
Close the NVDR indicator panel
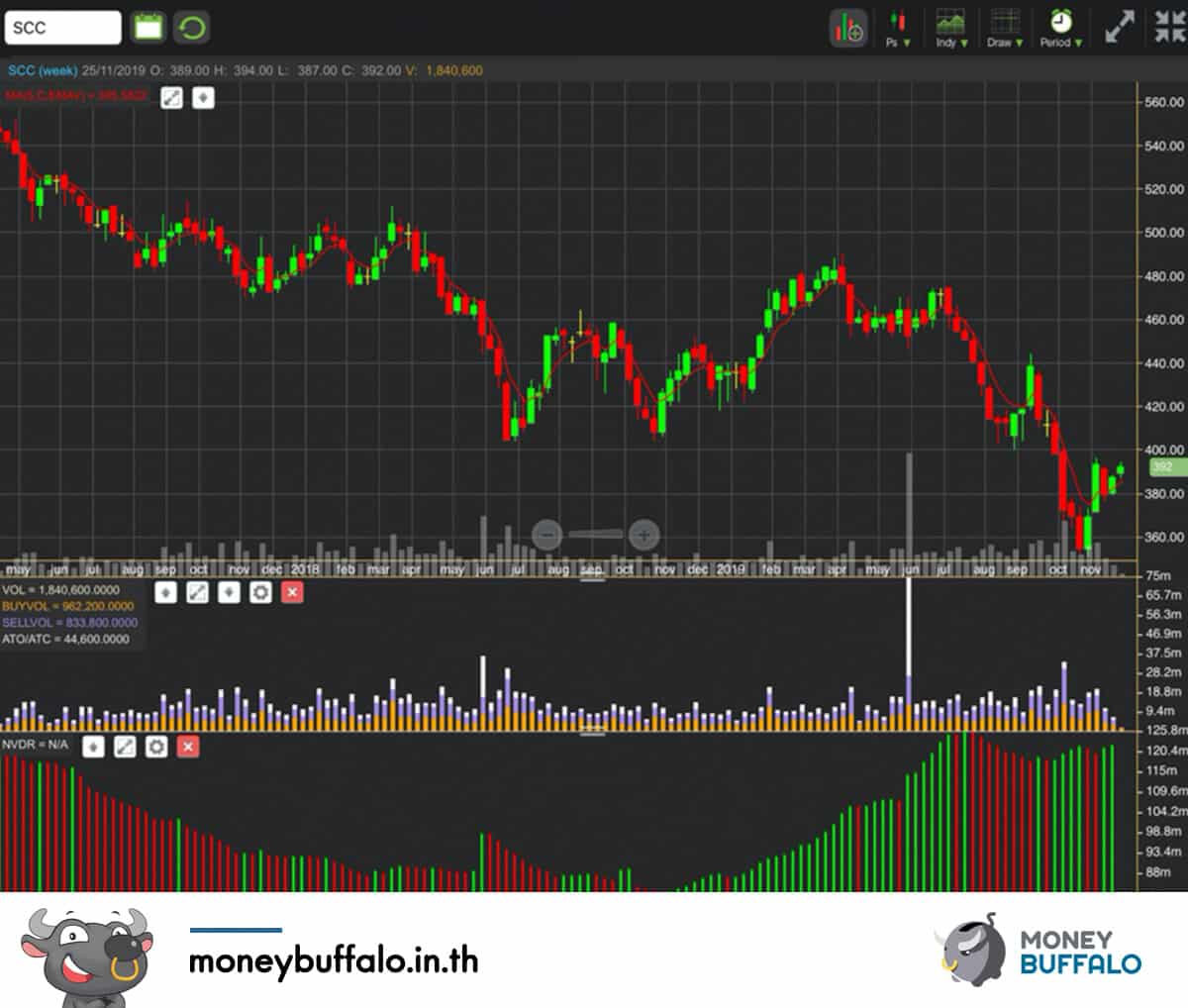coord(187,746)
